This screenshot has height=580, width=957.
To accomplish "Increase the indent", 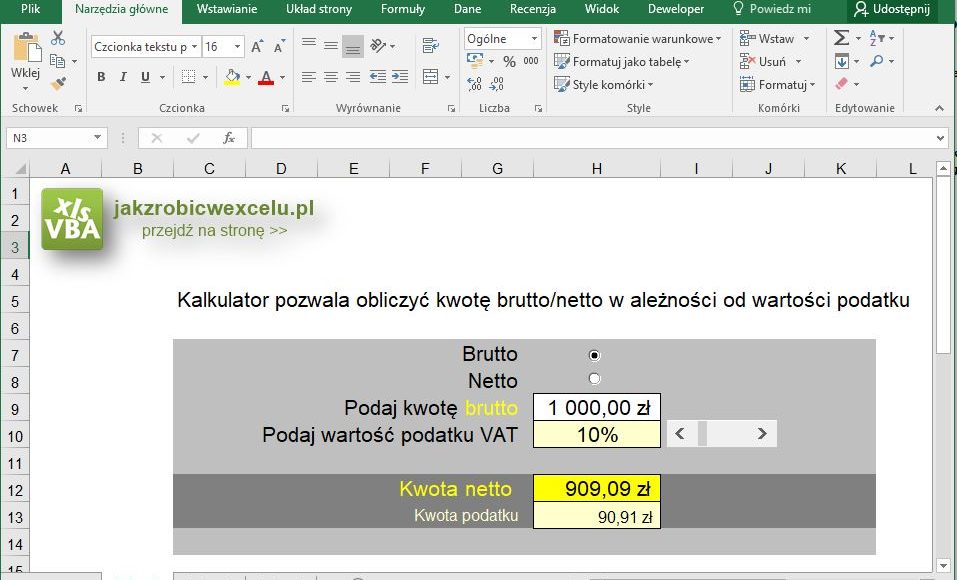I will (400, 77).
